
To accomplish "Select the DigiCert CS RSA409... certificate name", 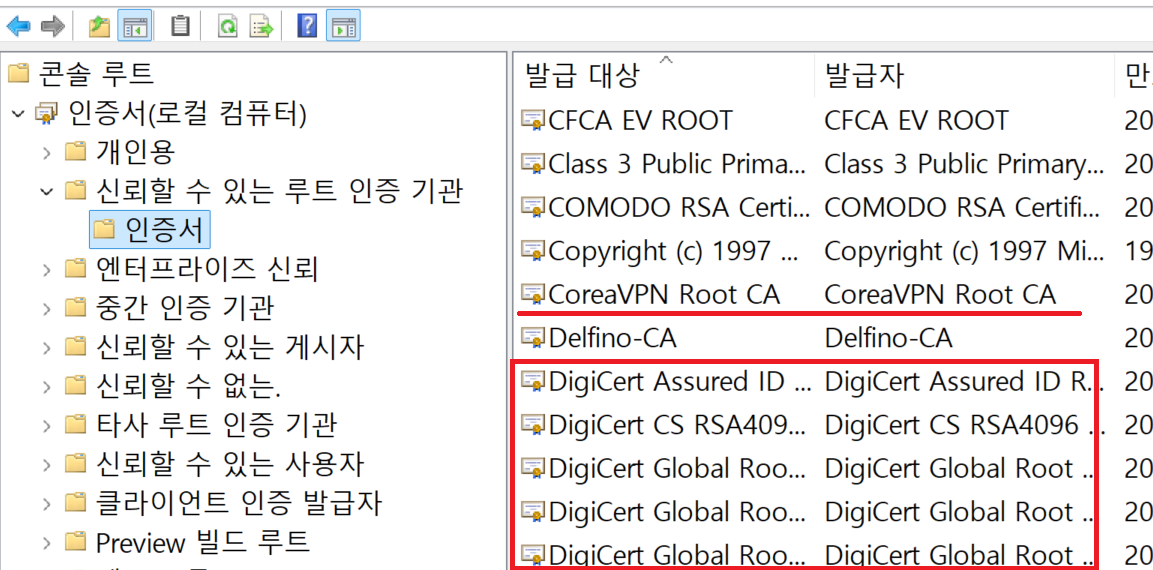I will (x=678, y=425).
